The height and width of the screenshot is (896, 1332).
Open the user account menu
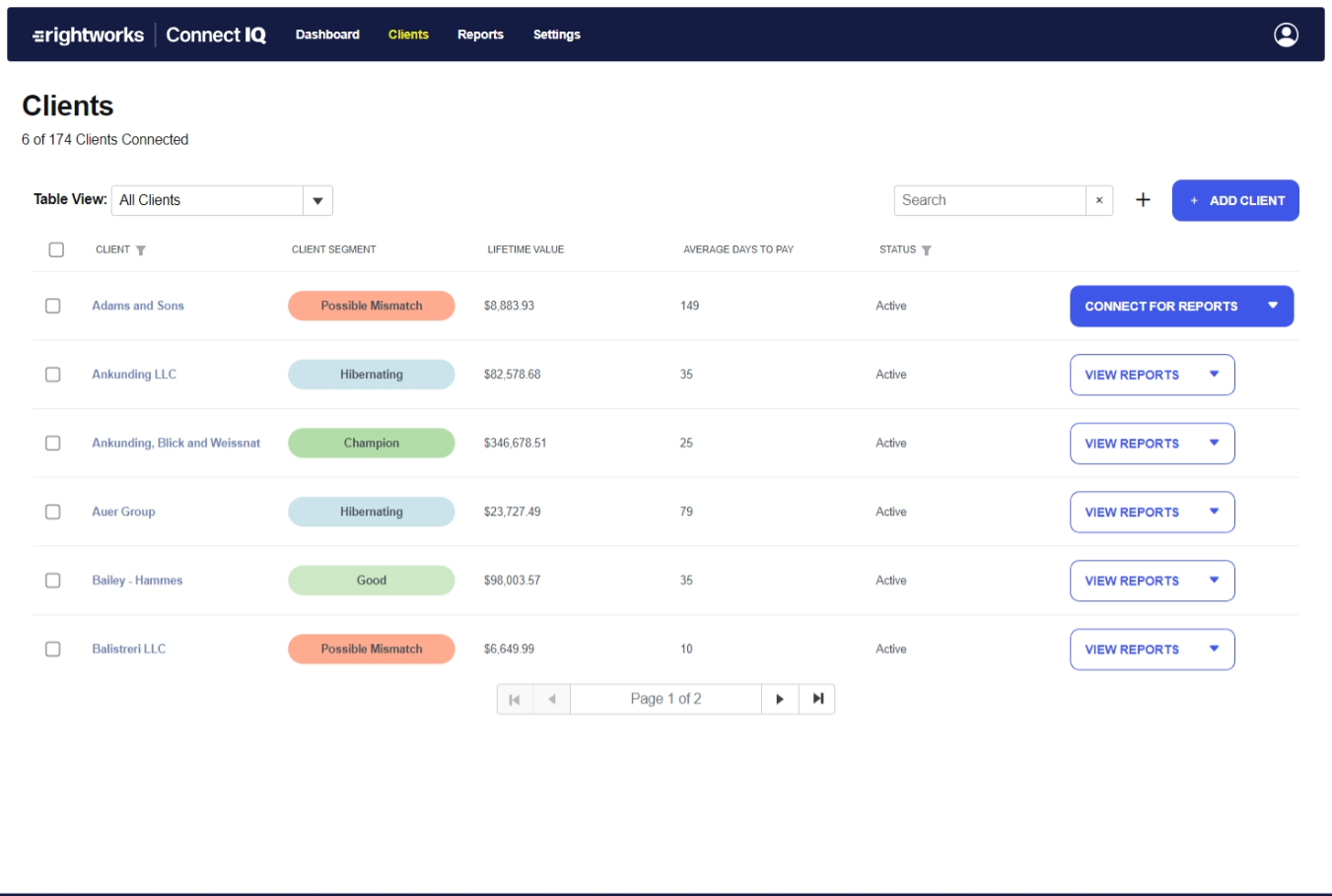coord(1285,35)
